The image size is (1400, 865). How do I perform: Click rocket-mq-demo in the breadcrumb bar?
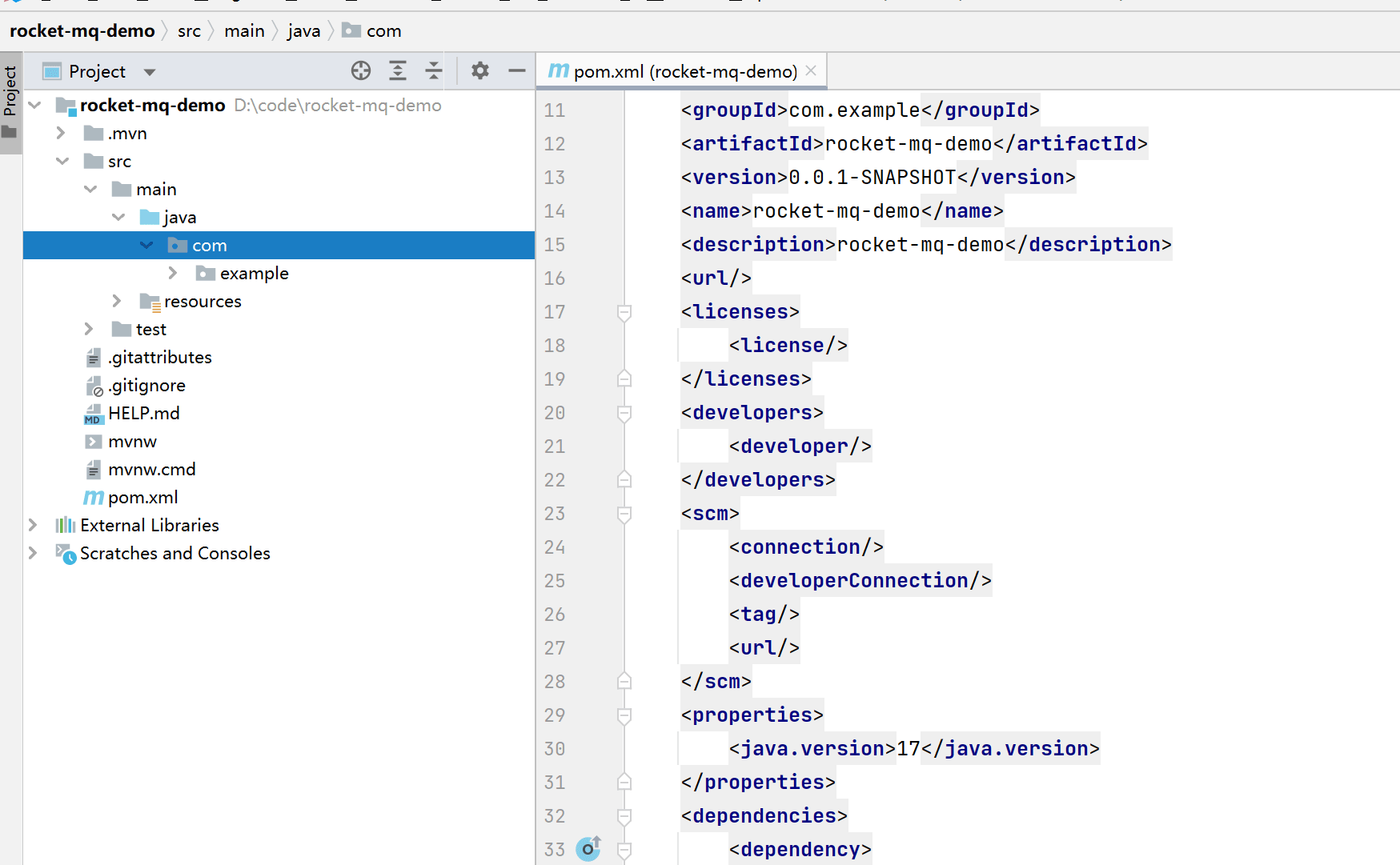coord(82,30)
